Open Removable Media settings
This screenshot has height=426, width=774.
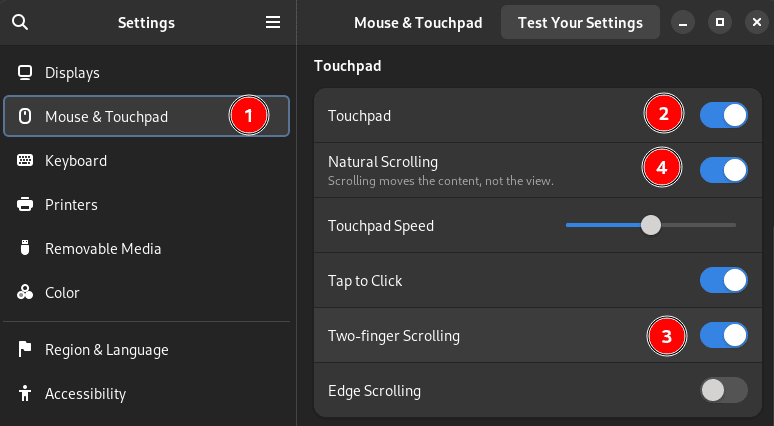click(x=146, y=248)
